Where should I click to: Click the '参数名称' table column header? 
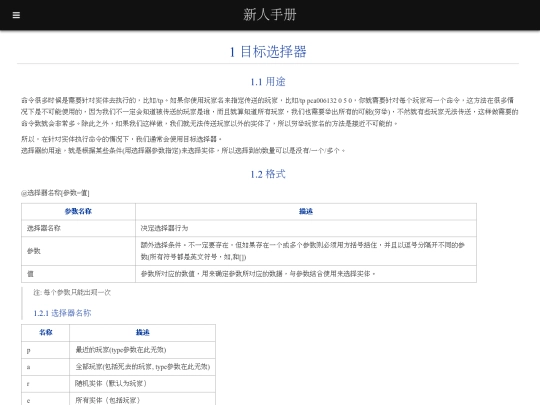[78, 211]
